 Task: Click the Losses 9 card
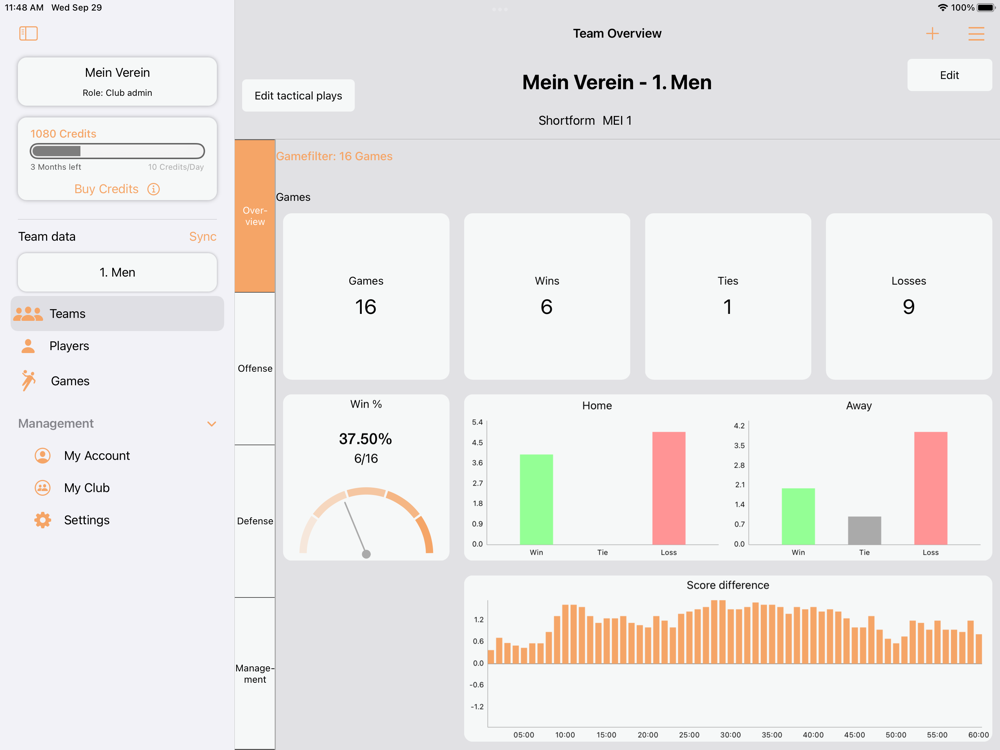click(x=909, y=297)
